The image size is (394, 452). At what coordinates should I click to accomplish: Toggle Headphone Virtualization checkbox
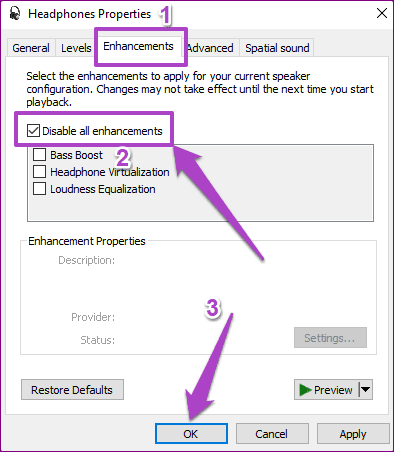point(39,172)
